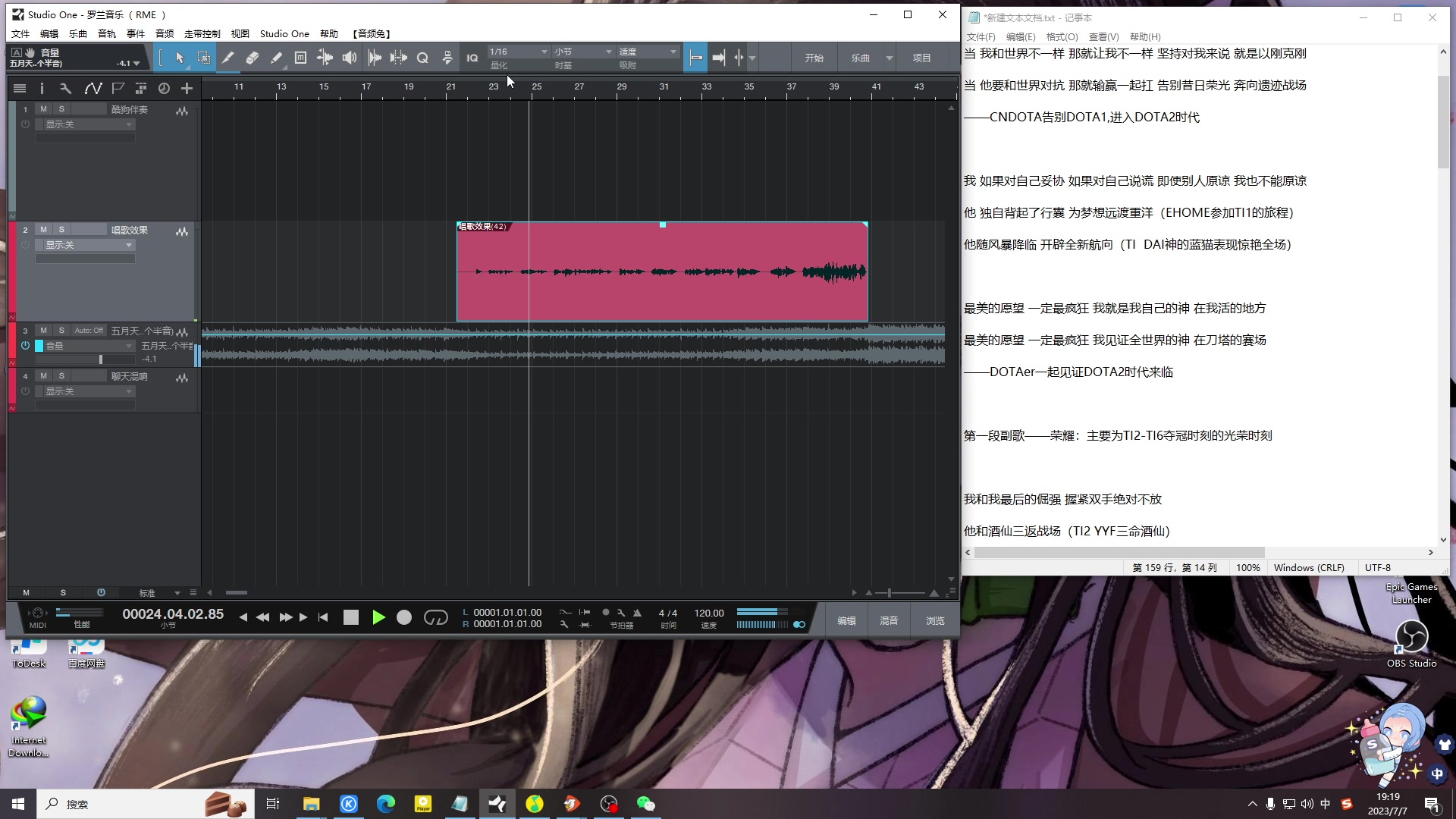Open the inspector i icon
Image resolution: width=1456 pixels, height=819 pixels.
point(42,89)
